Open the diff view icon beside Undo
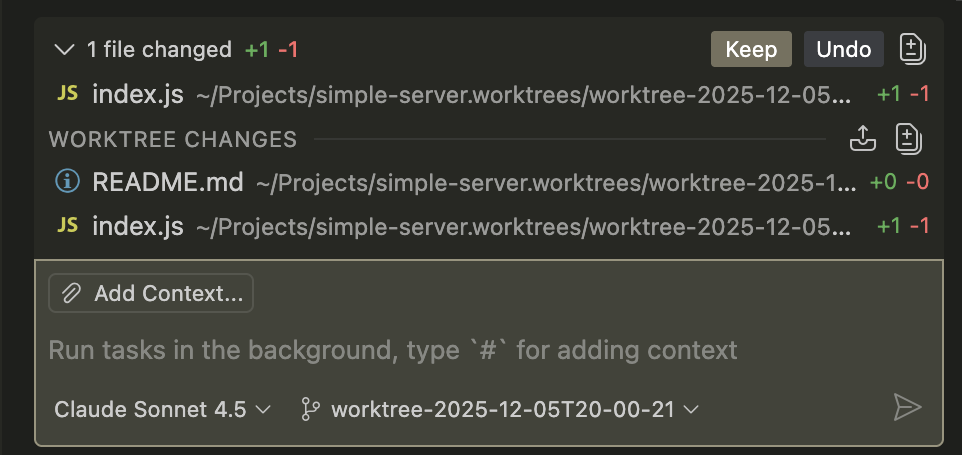This screenshot has width=962, height=455. [911, 49]
